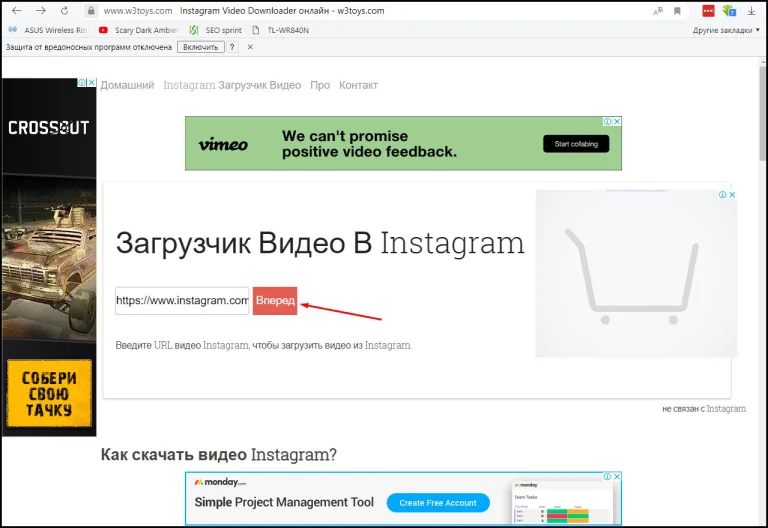This screenshot has width=768, height=528.
Task: Click the page translate icon in address bar
Action: click(658, 11)
